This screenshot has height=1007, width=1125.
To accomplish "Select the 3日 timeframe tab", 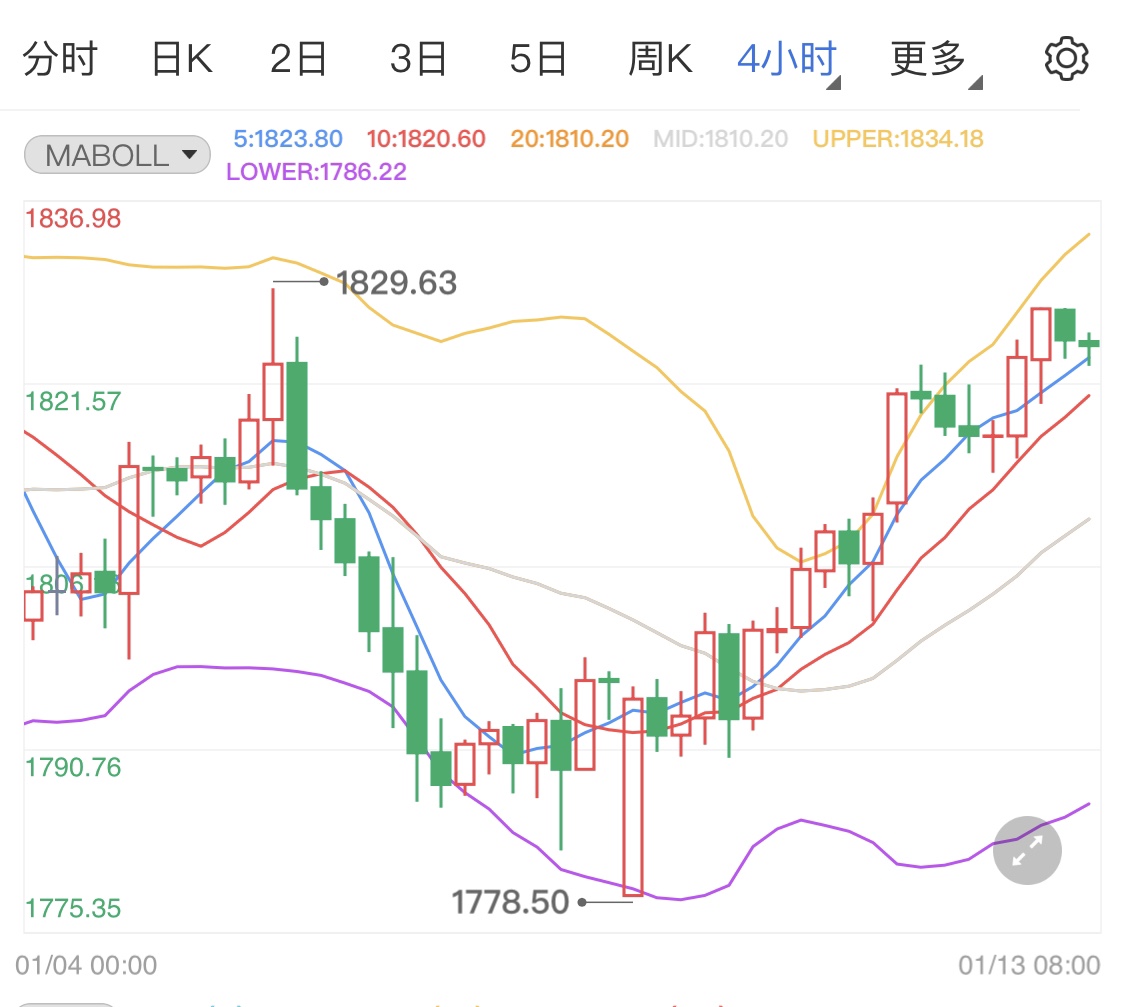I will (418, 59).
